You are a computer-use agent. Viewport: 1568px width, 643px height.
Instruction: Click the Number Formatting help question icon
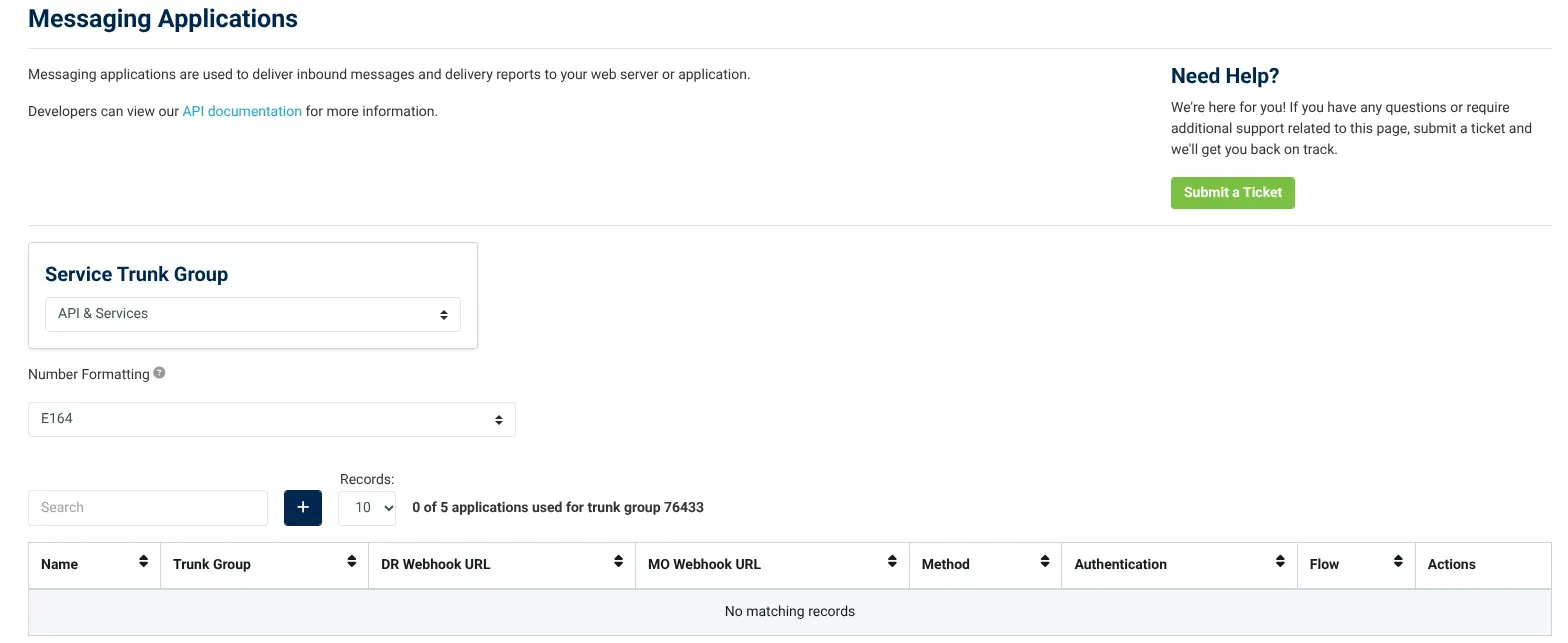point(159,373)
